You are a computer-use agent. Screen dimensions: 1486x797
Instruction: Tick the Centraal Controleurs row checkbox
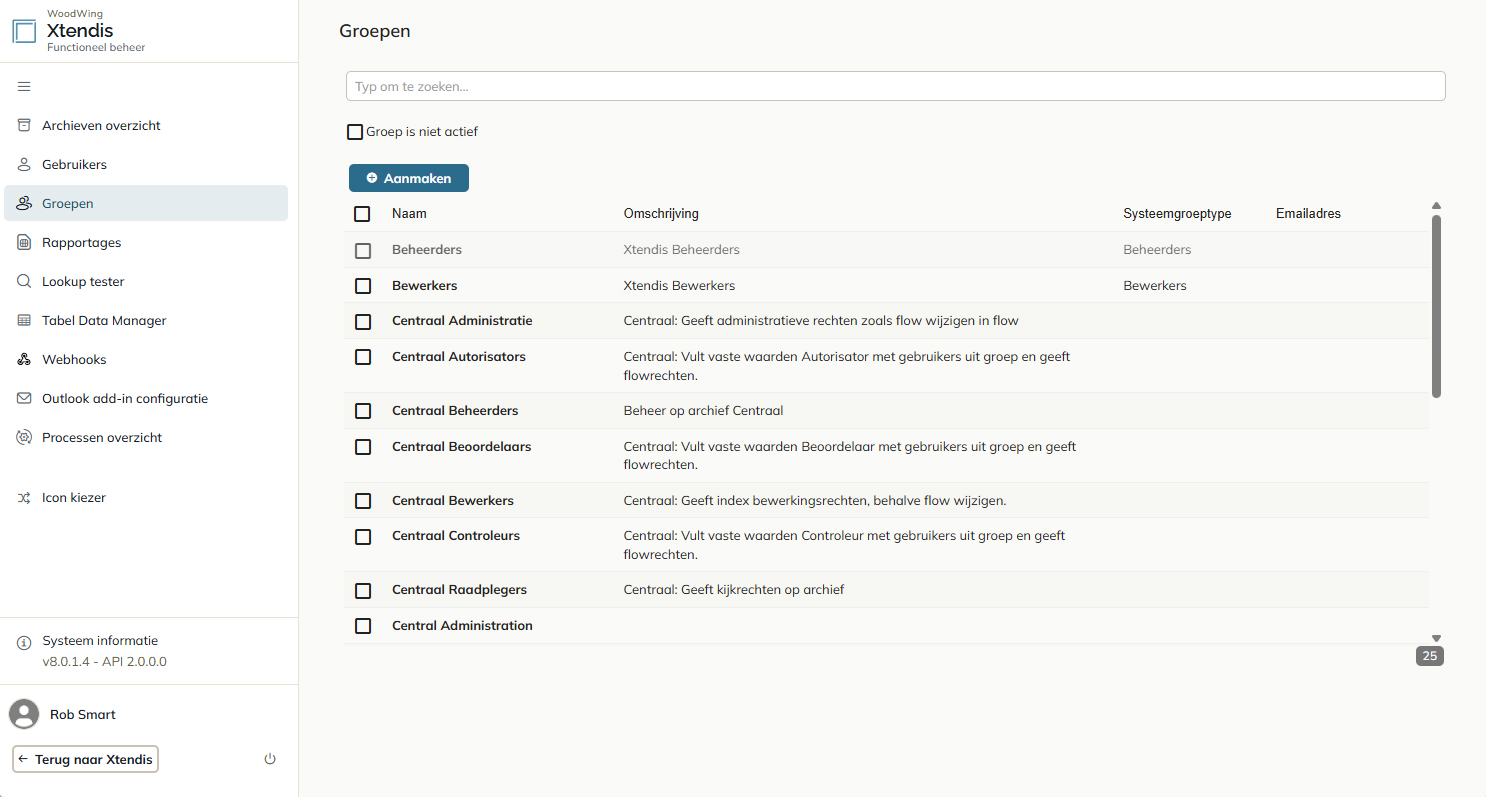363,536
